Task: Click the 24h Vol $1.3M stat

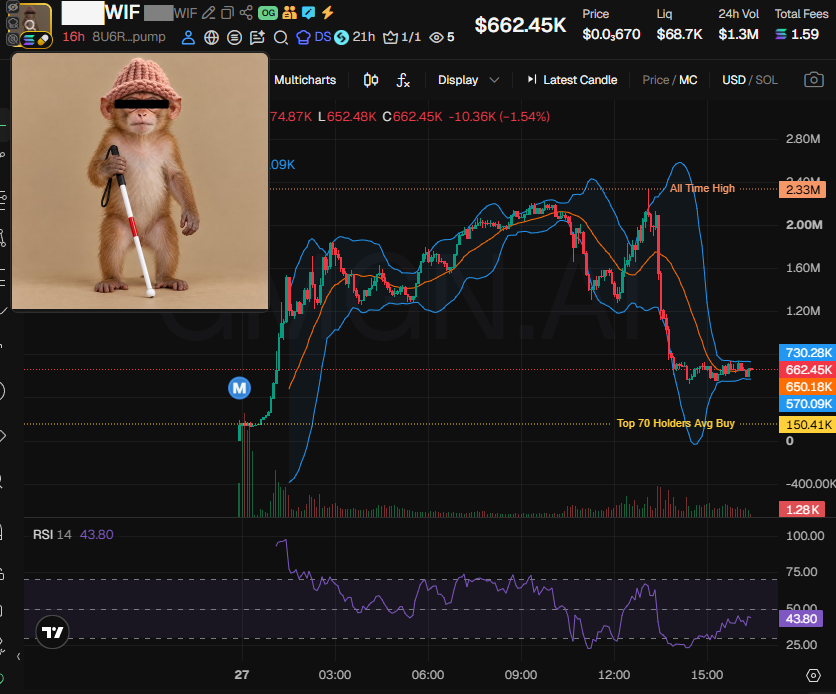Action: point(738,25)
